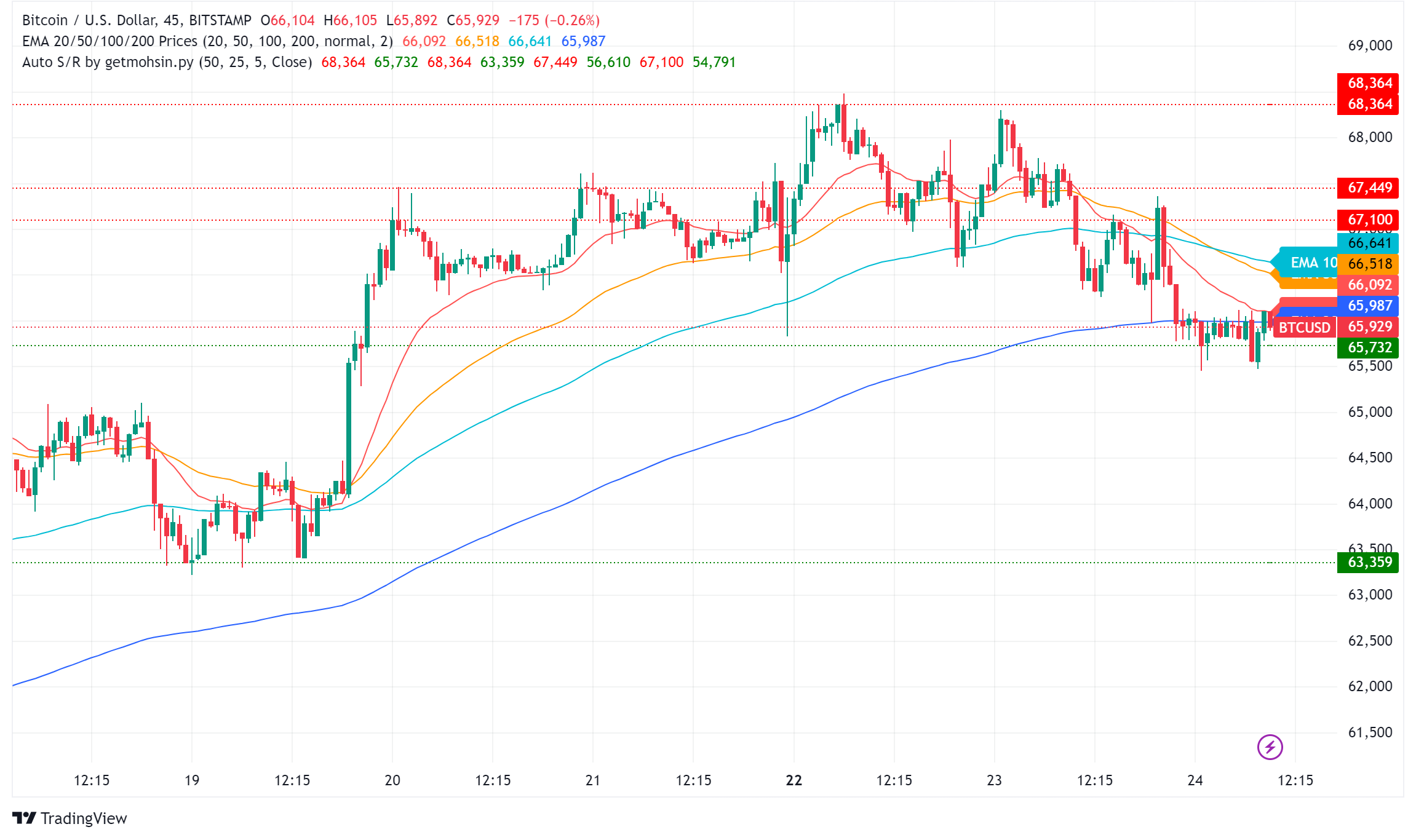
Task: Select the 67,100 resistance price label
Action: point(1368,220)
